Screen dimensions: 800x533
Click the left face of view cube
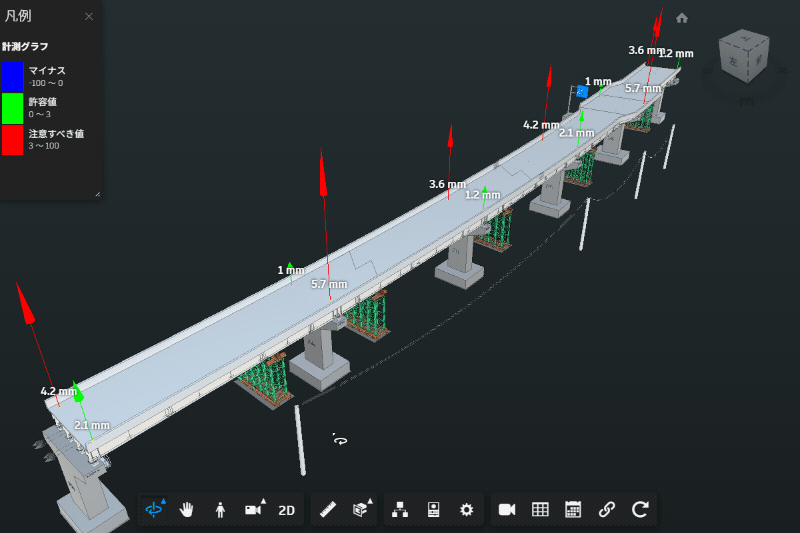point(735,60)
